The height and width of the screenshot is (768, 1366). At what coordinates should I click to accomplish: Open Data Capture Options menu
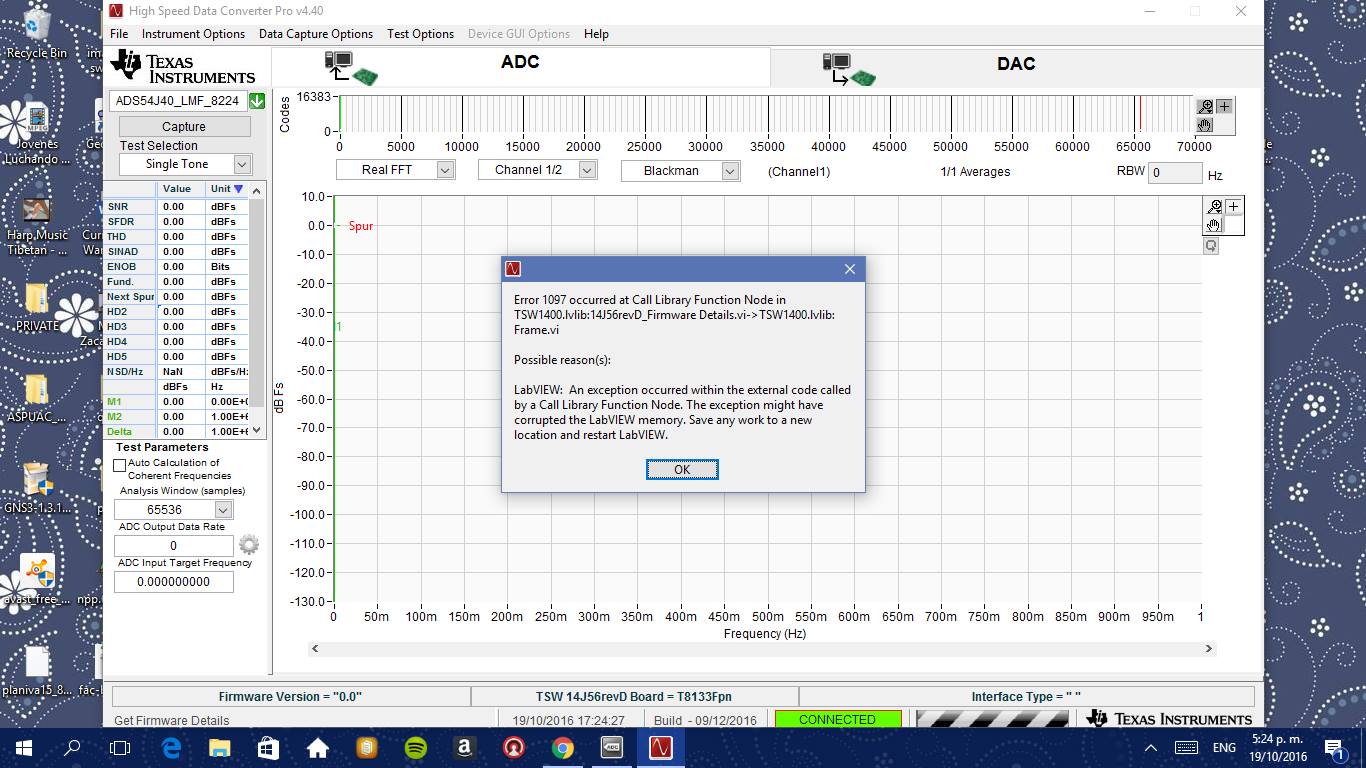[316, 34]
